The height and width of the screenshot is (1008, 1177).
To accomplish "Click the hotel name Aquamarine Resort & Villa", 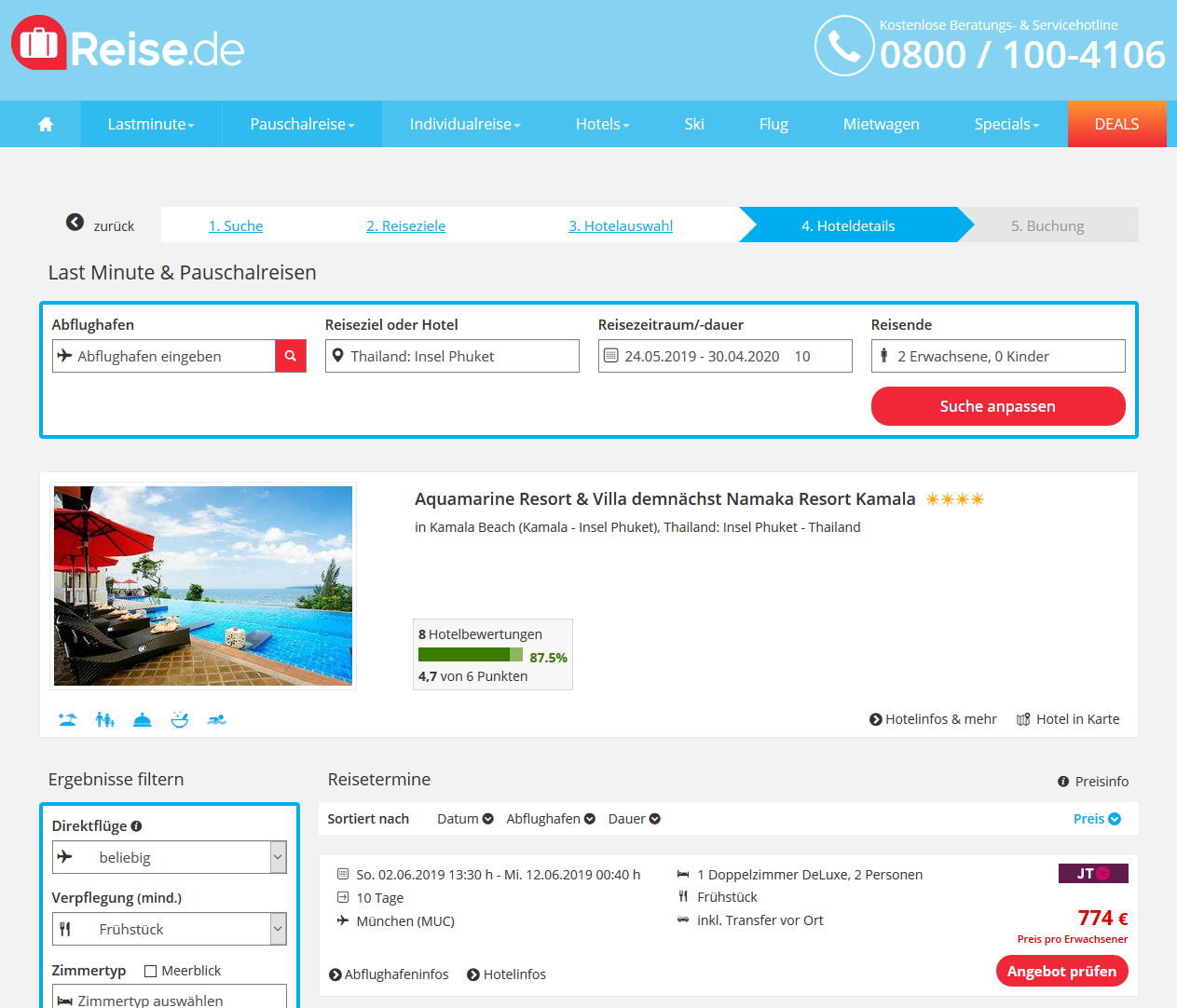I will click(665, 499).
